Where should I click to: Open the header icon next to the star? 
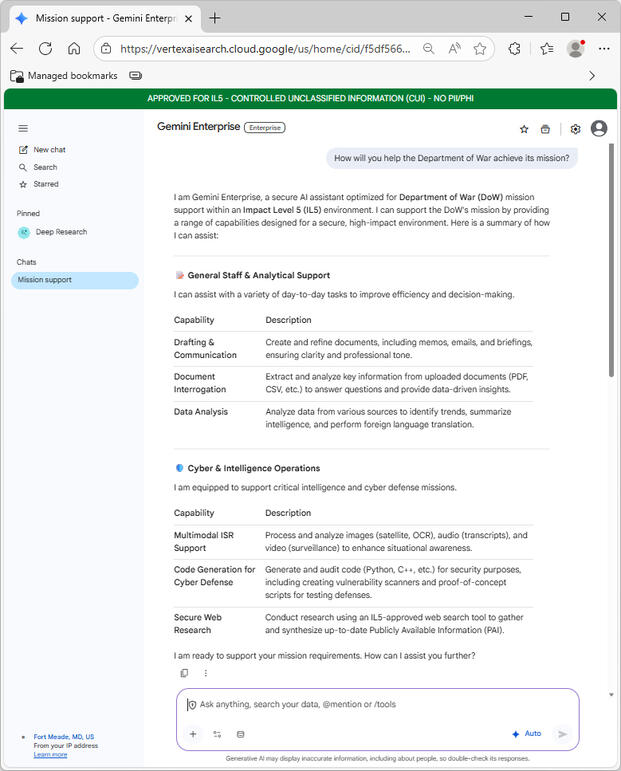(x=545, y=129)
